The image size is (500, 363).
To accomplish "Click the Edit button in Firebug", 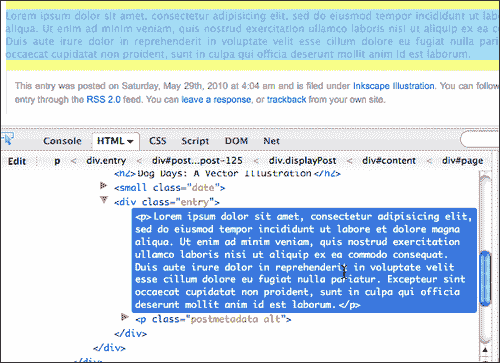I will [17, 161].
